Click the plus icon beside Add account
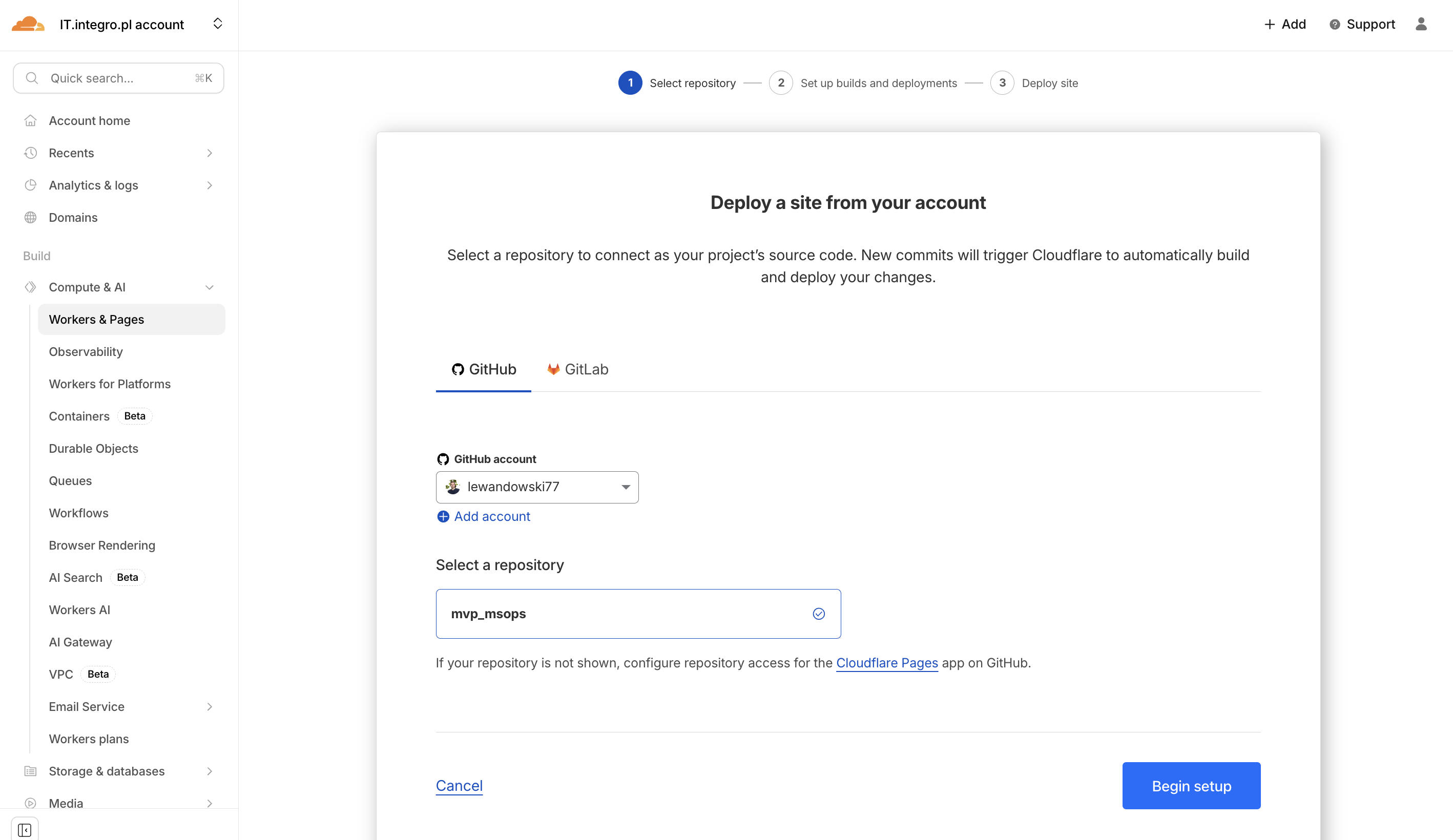The width and height of the screenshot is (1453, 840). tap(443, 517)
